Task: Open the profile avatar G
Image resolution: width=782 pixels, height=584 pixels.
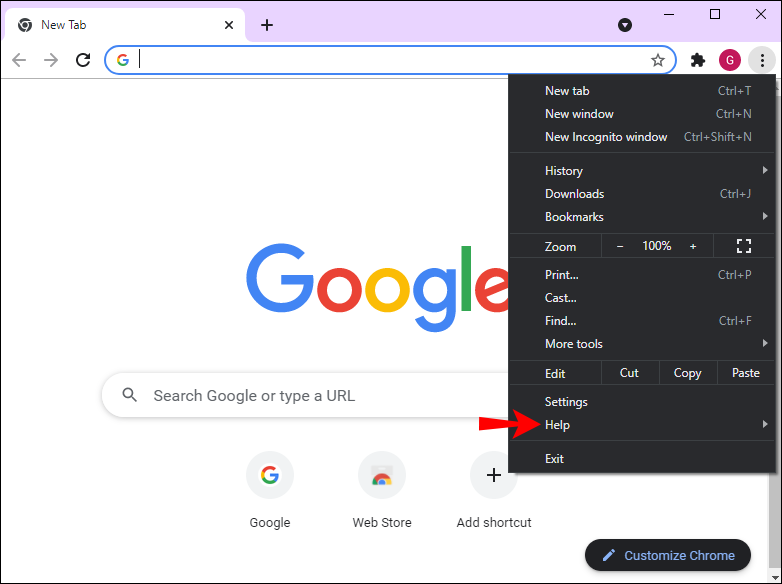Action: [730, 60]
